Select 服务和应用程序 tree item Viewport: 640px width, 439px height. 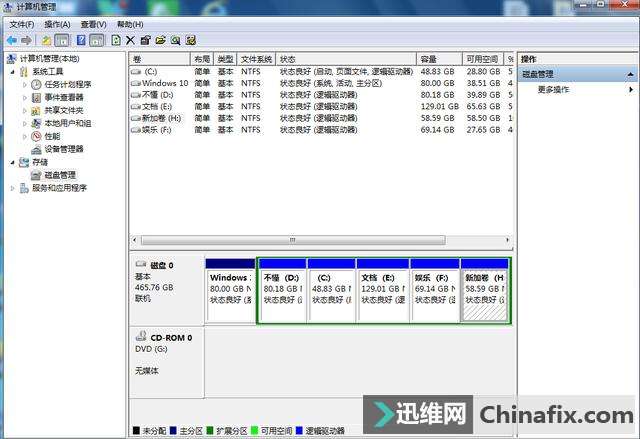click(x=60, y=188)
